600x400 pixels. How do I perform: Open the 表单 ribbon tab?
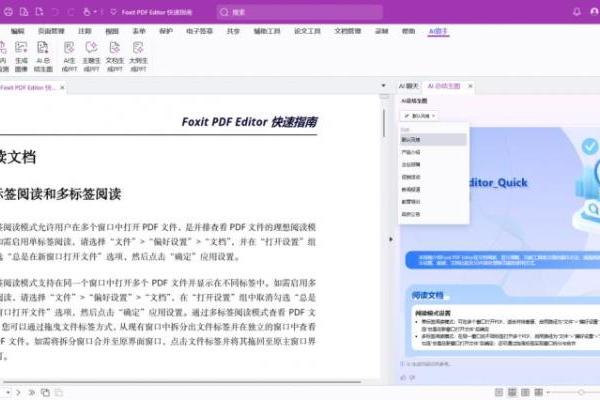tap(139, 31)
